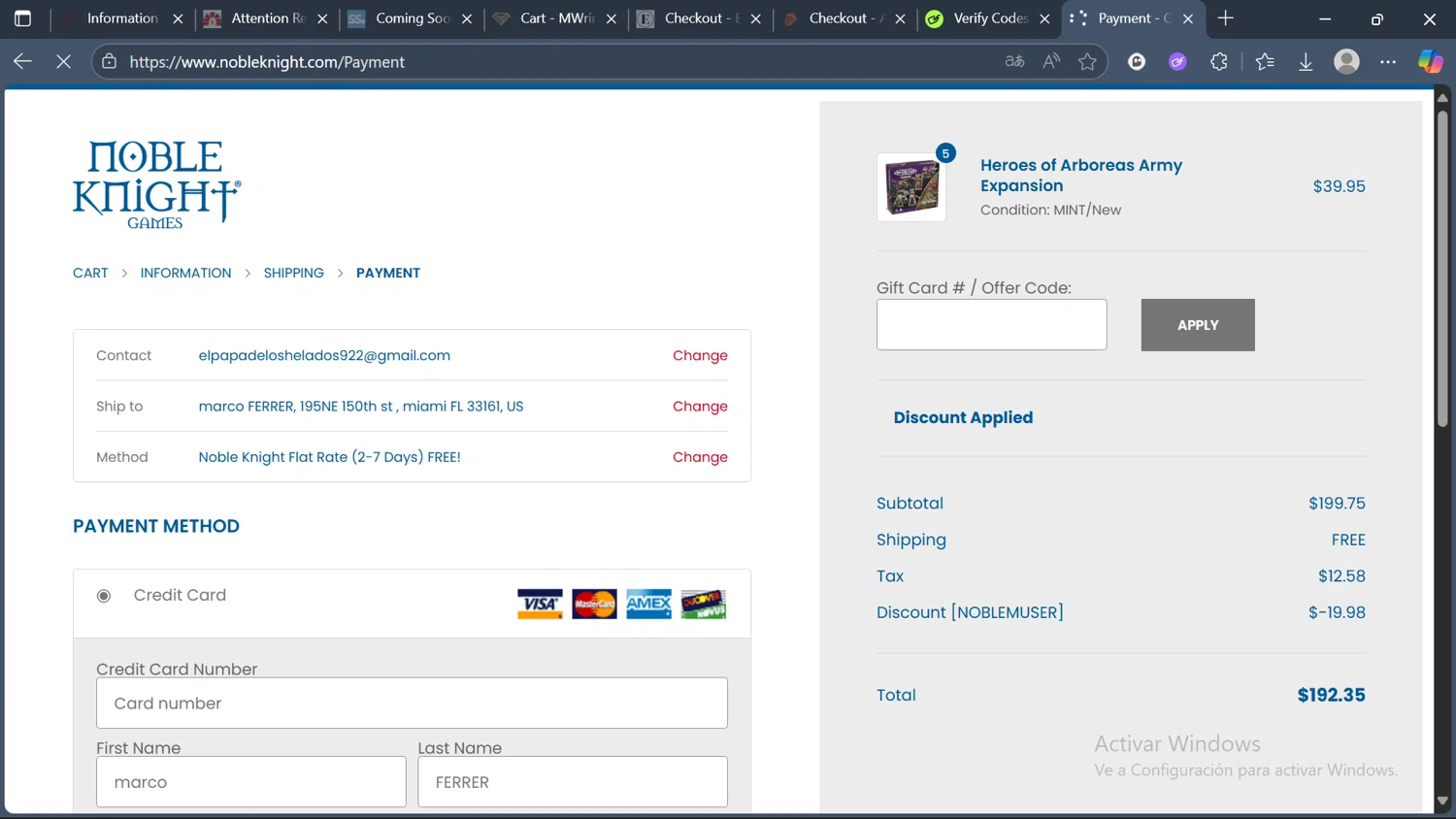Click APPLY for the offer code
The width and height of the screenshot is (1456, 819).
(x=1198, y=325)
